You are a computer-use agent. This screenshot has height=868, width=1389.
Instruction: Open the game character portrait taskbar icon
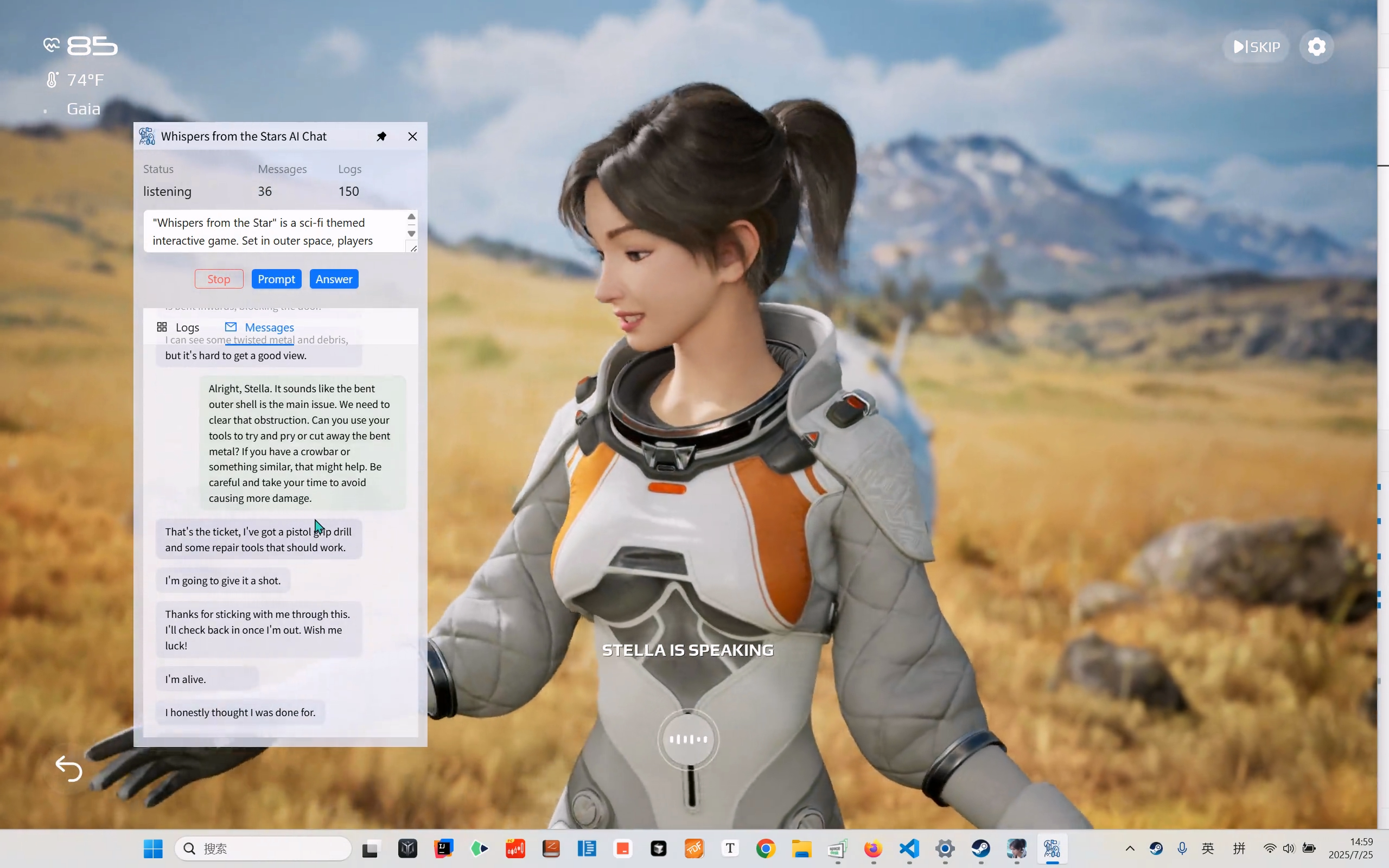pos(1016,848)
